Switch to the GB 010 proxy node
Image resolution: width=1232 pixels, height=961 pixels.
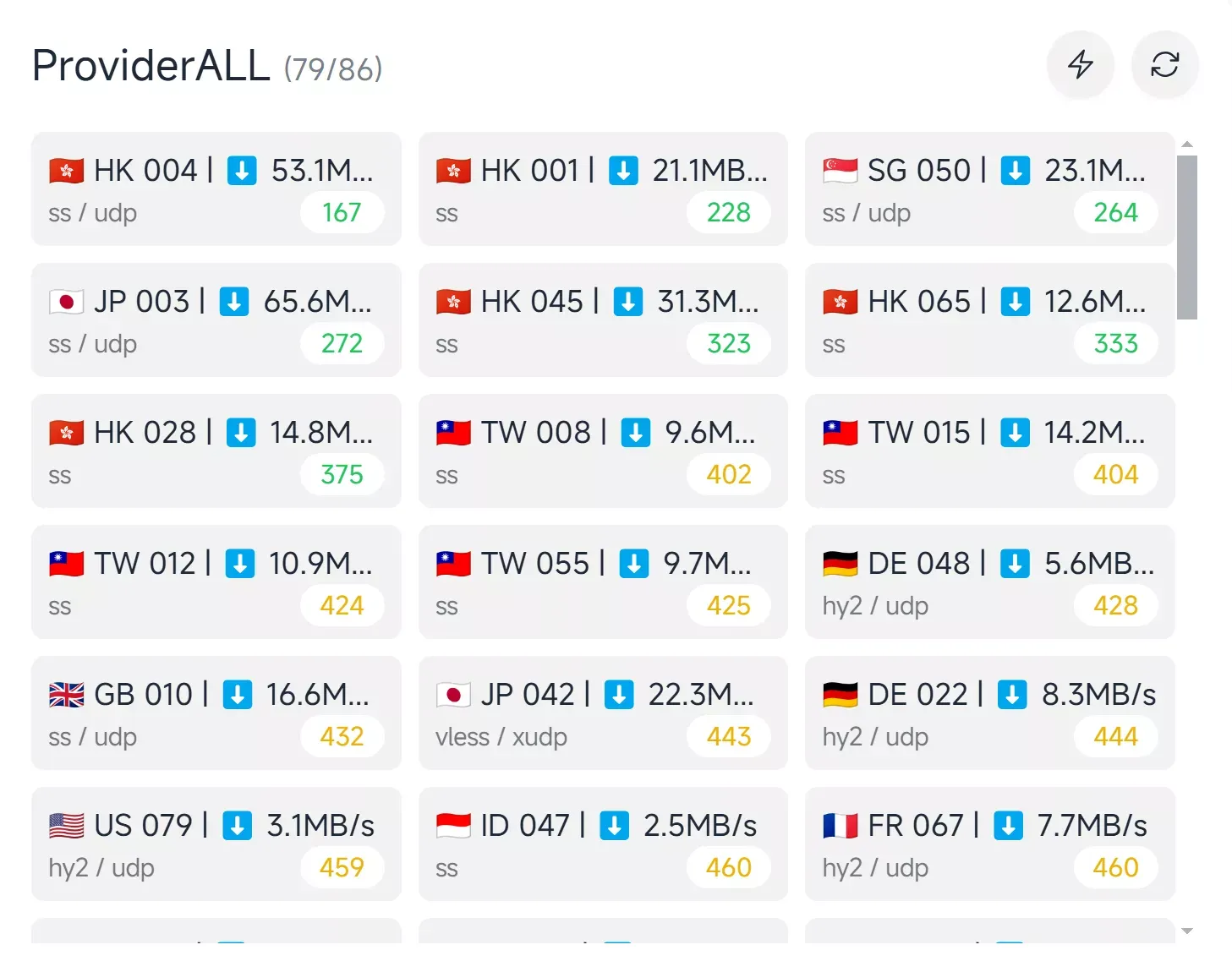coord(216,713)
